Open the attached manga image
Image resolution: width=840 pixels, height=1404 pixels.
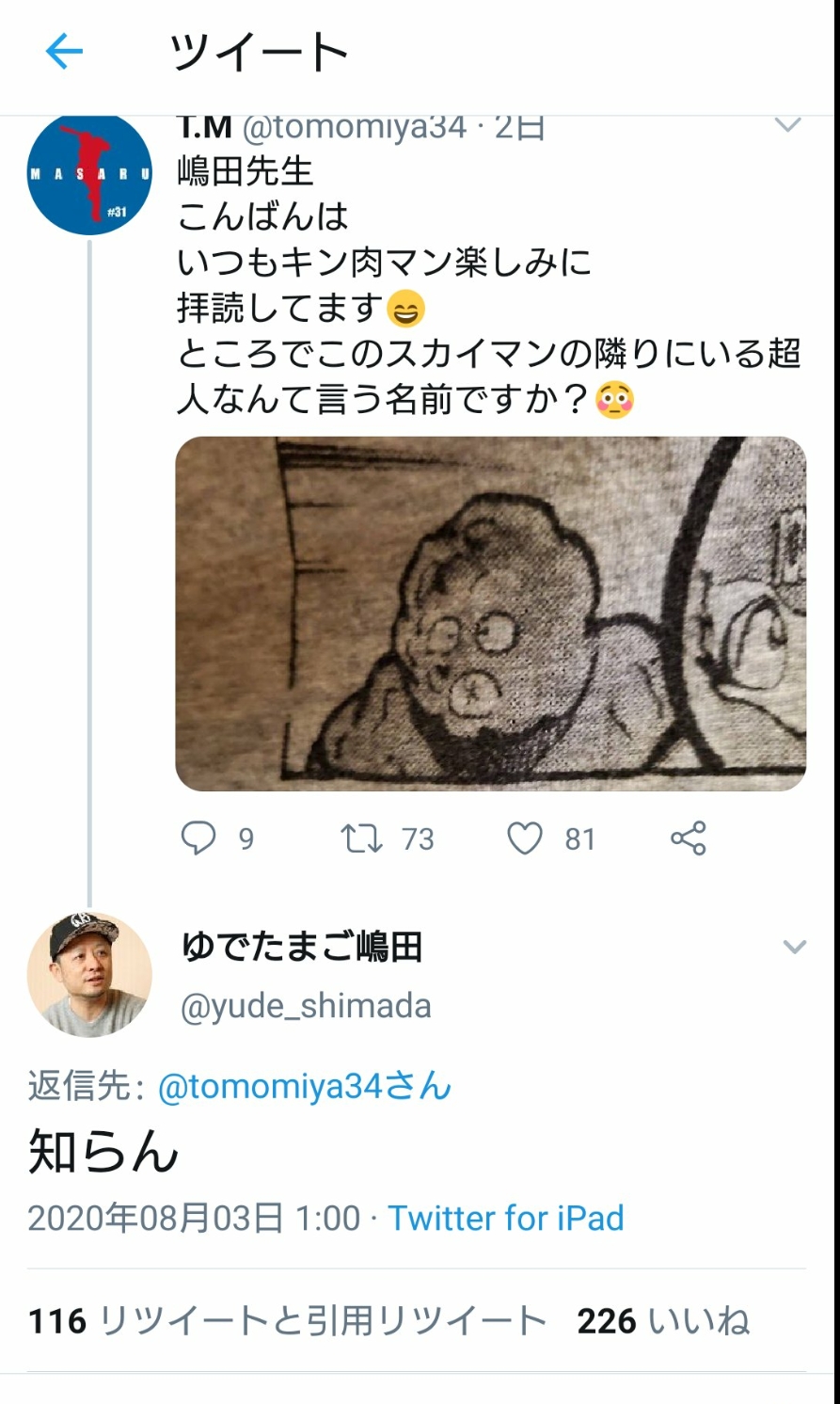tap(490, 614)
